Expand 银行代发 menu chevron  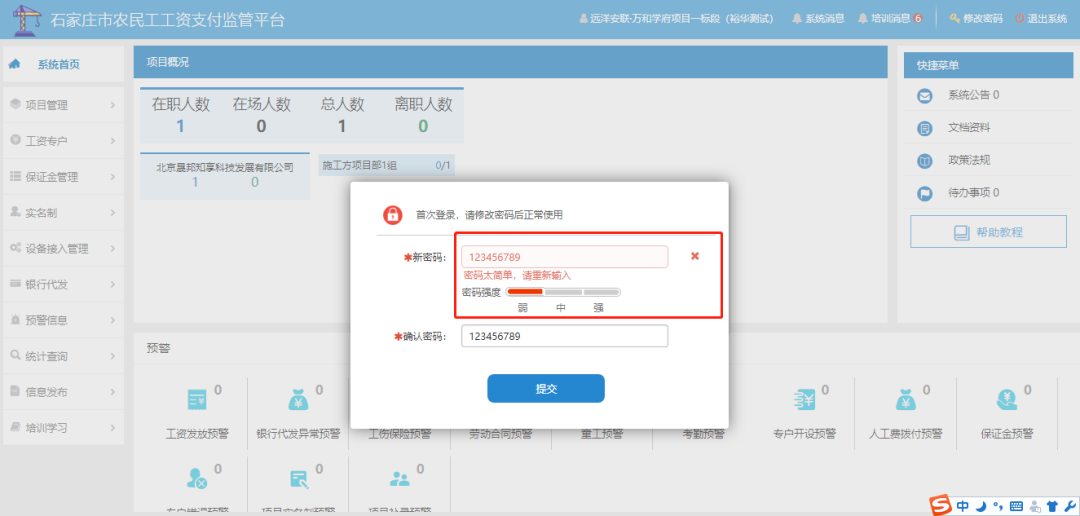(x=112, y=285)
